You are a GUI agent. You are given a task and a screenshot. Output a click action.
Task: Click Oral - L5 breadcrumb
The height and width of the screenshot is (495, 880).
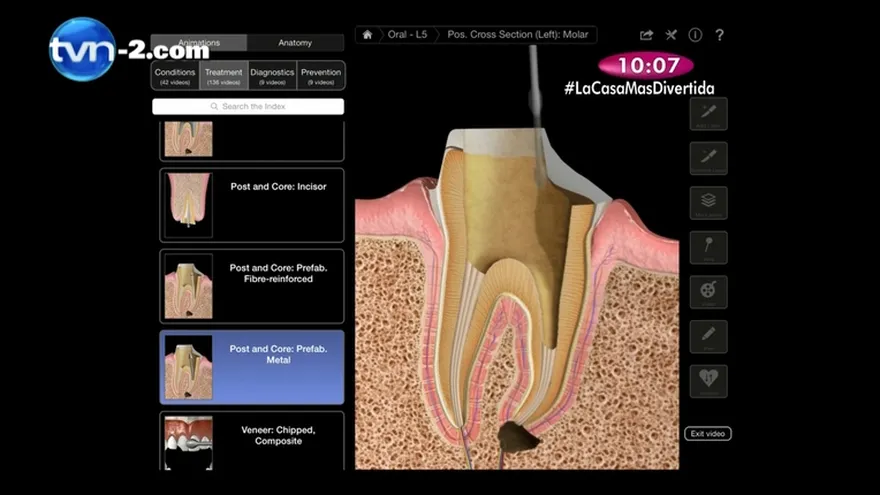point(407,35)
